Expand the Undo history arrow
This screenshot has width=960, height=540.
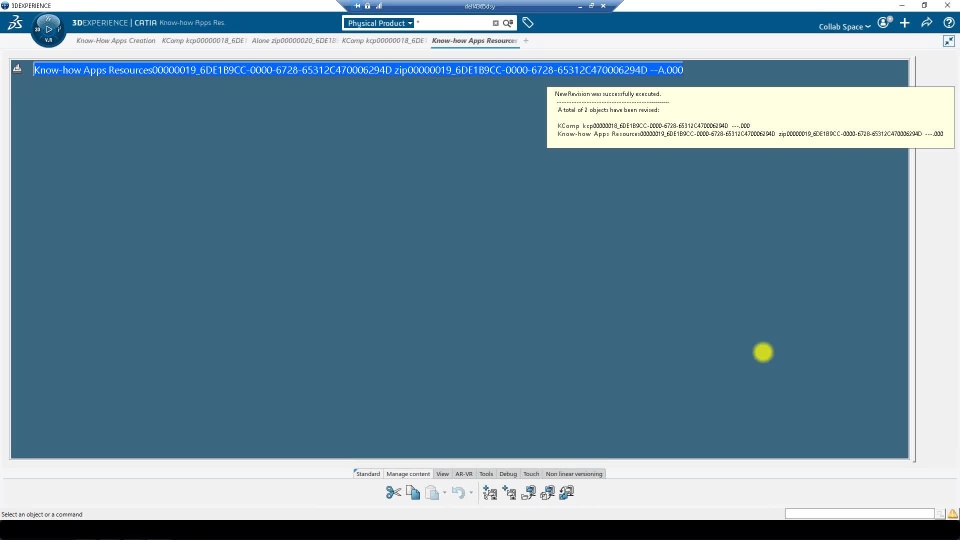(471, 492)
